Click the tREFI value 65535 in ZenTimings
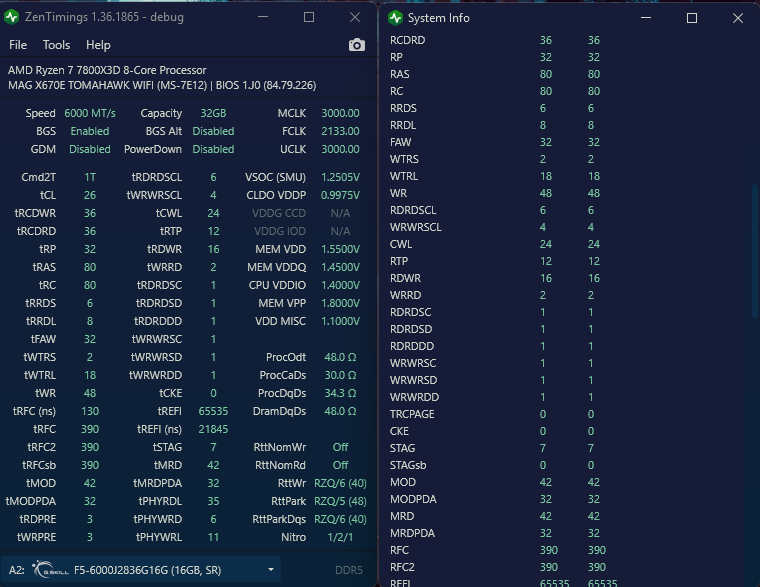This screenshot has height=587, width=760. click(x=213, y=411)
